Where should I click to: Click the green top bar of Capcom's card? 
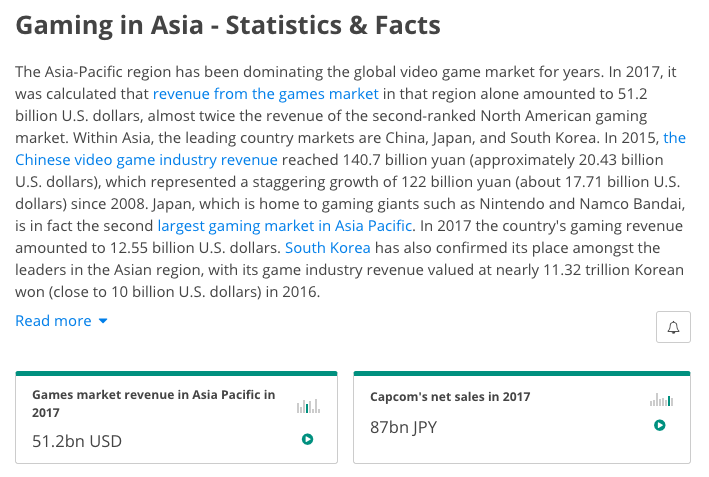click(522, 373)
